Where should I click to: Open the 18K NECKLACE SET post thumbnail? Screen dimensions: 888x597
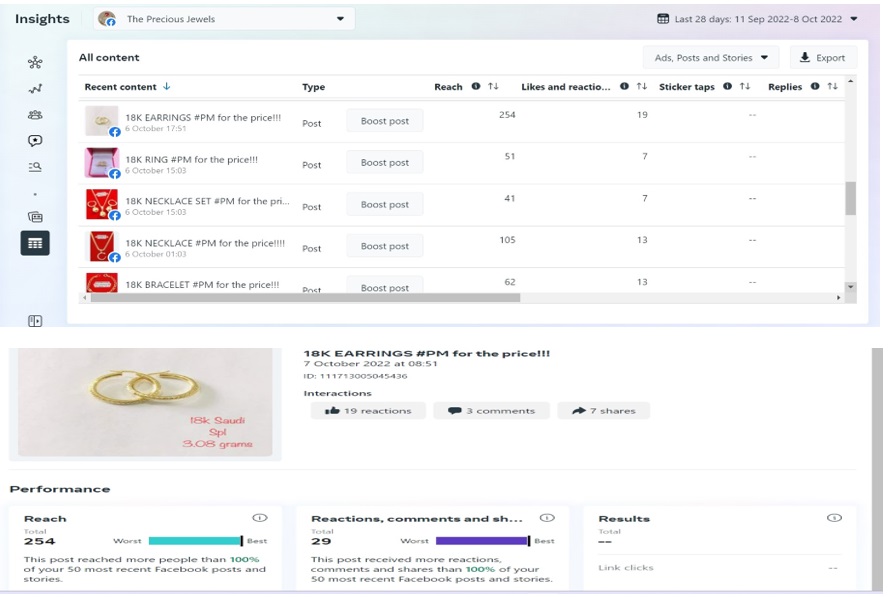(x=102, y=205)
